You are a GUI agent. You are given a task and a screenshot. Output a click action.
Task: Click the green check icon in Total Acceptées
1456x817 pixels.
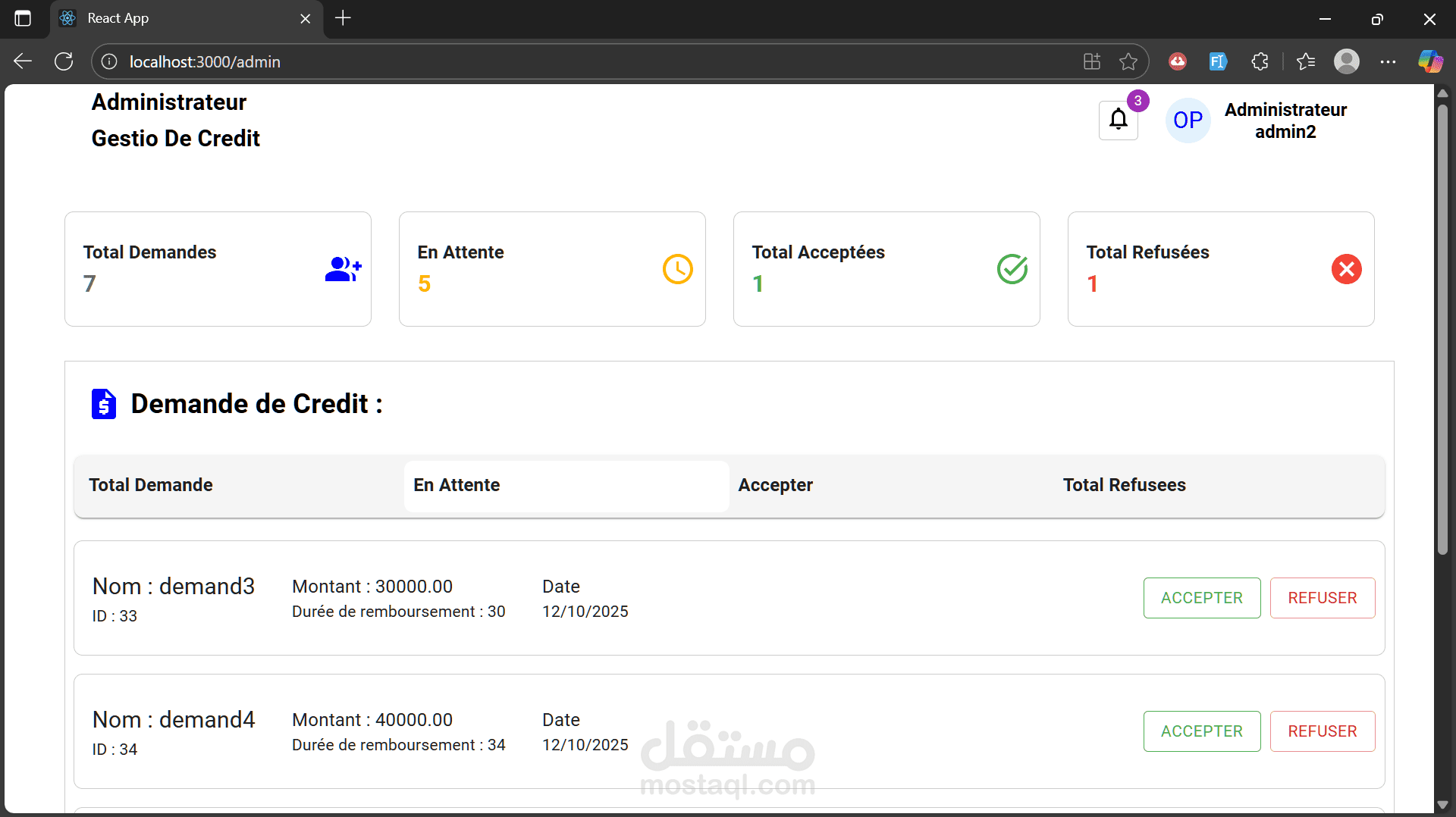(1012, 269)
